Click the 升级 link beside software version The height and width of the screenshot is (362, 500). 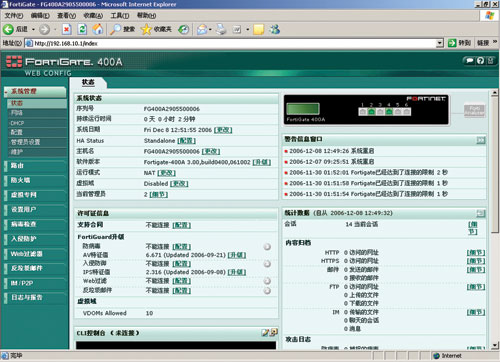[x=262, y=162]
